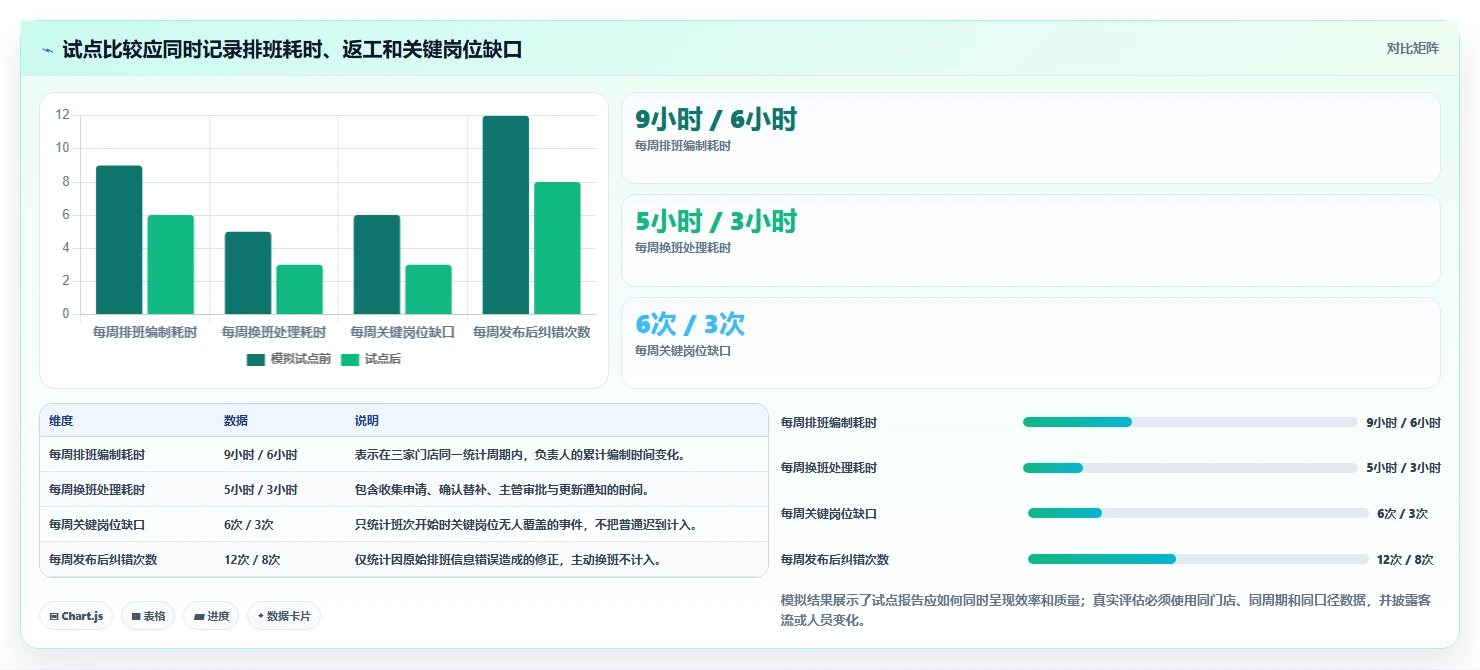Screen dimensions: 1480x670
Task: Click the dark bar for 每周换班处理耗时
Action: [x=248, y=273]
